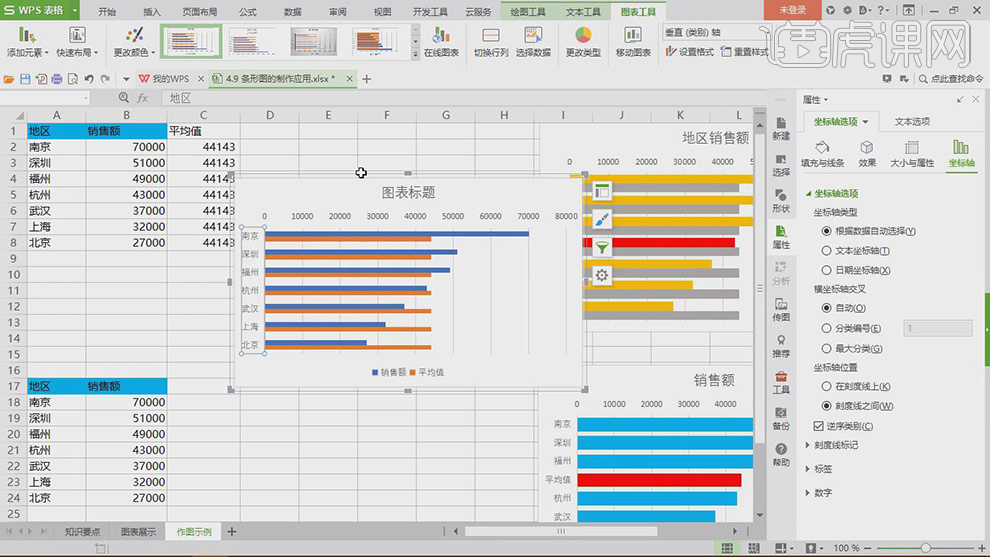Screen dimensions: 990x557
Task: Open the 效果 (Effects) section
Action: (x=867, y=154)
